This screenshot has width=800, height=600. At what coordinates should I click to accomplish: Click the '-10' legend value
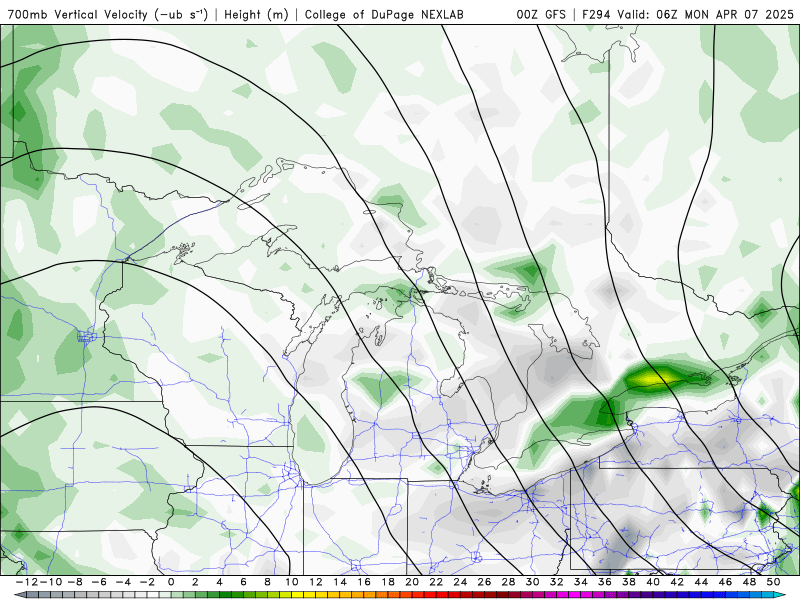[50, 582]
